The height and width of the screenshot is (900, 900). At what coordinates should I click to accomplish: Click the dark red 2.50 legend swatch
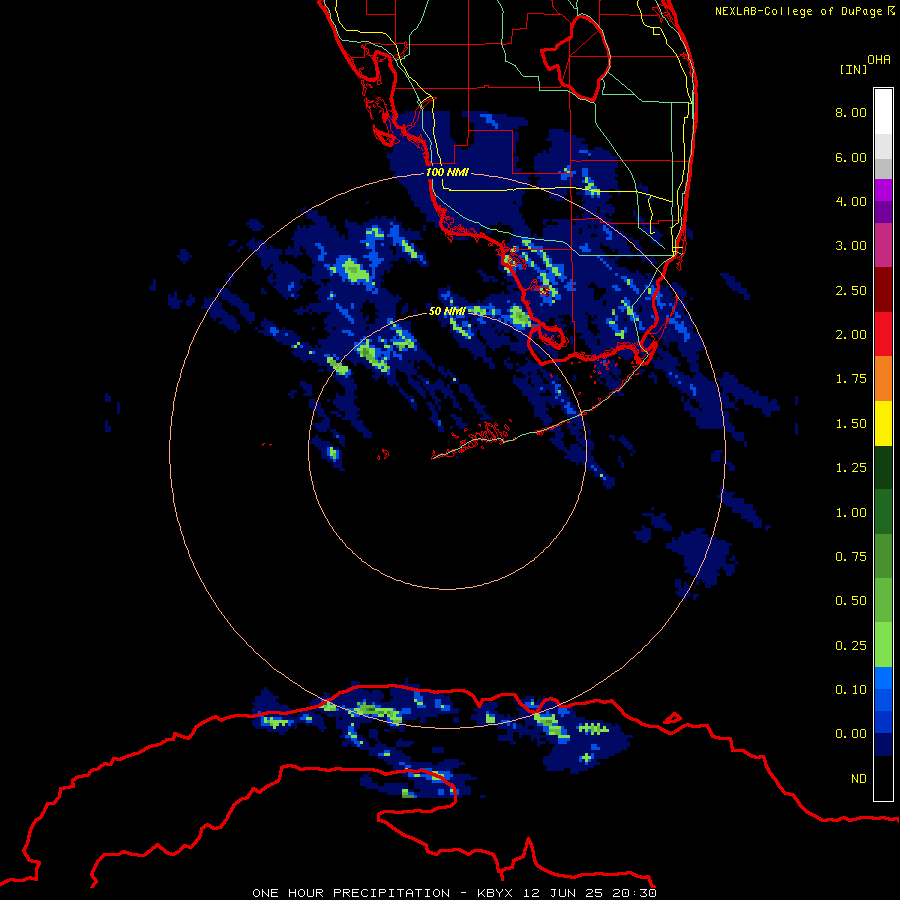[883, 289]
